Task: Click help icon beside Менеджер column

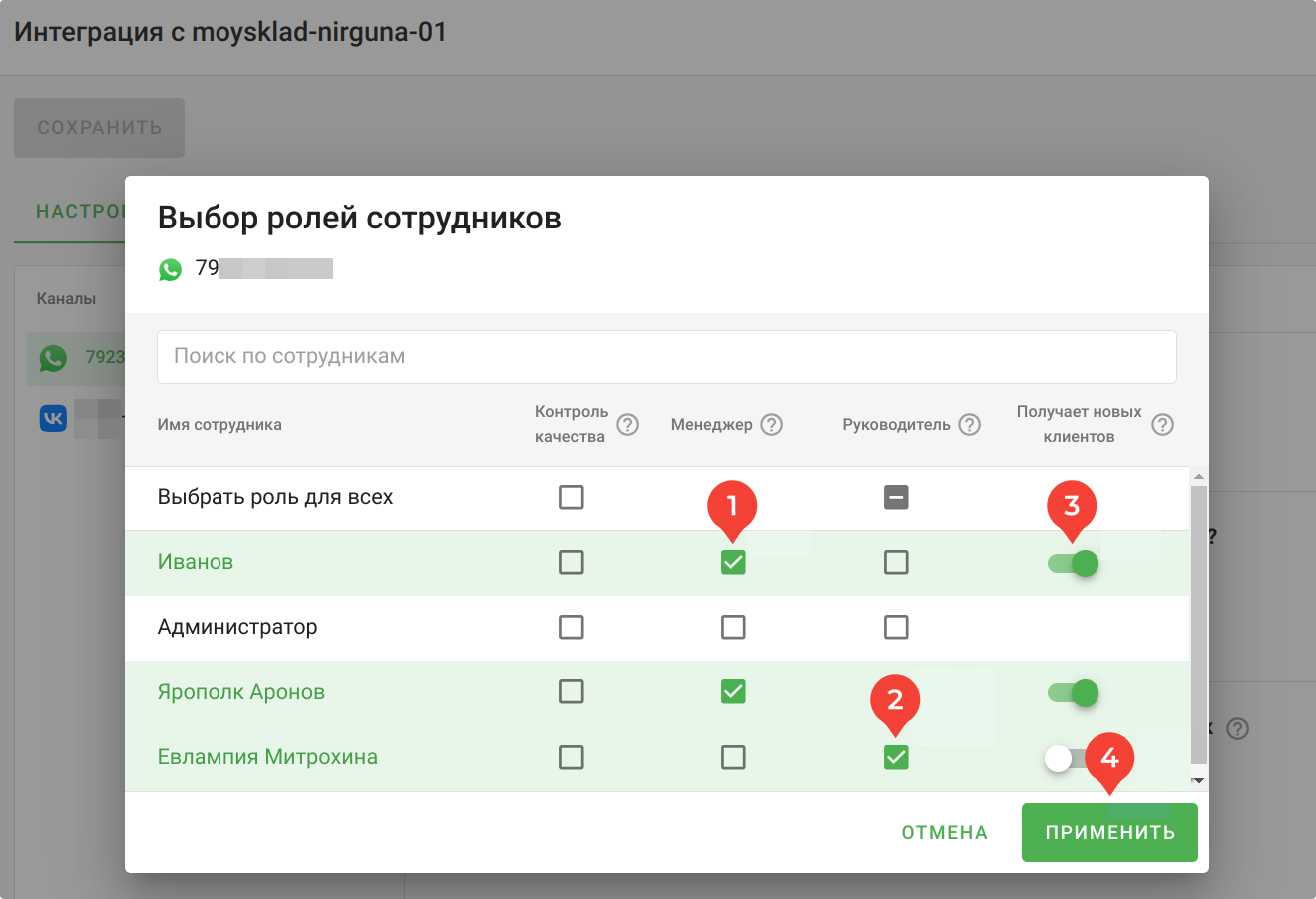Action: coord(771,425)
